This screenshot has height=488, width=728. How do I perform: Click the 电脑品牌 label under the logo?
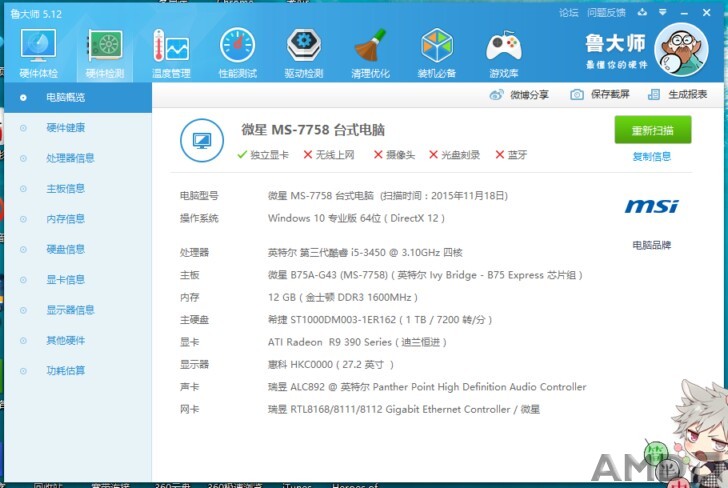point(651,245)
